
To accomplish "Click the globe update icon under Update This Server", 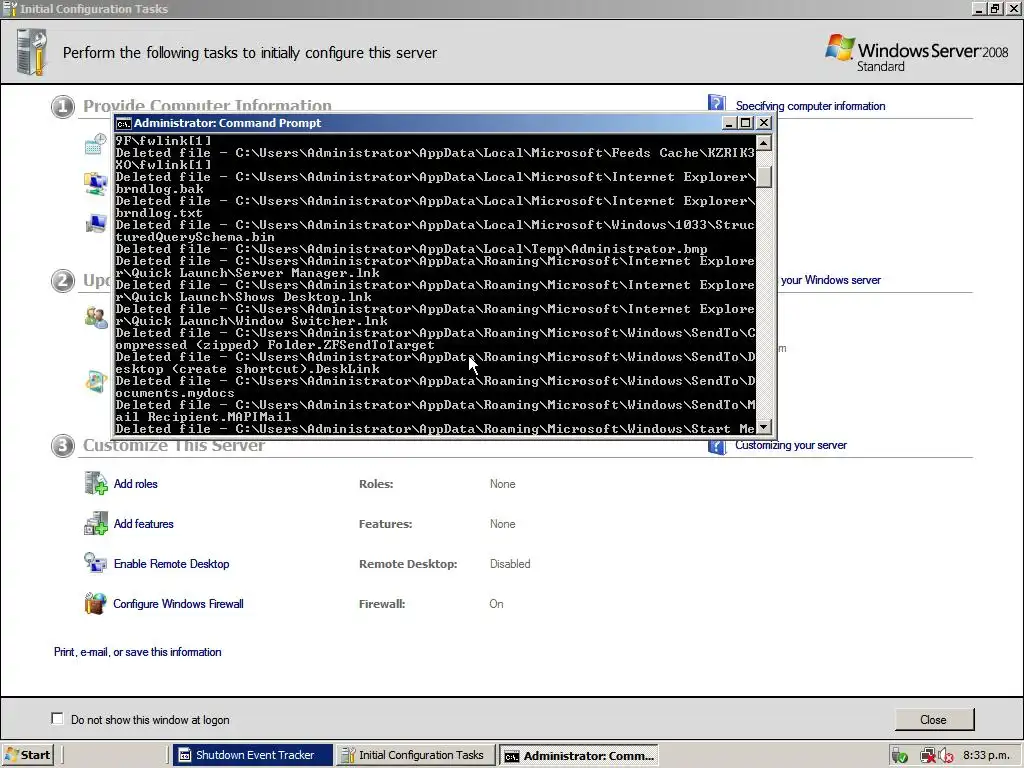I will [x=96, y=381].
